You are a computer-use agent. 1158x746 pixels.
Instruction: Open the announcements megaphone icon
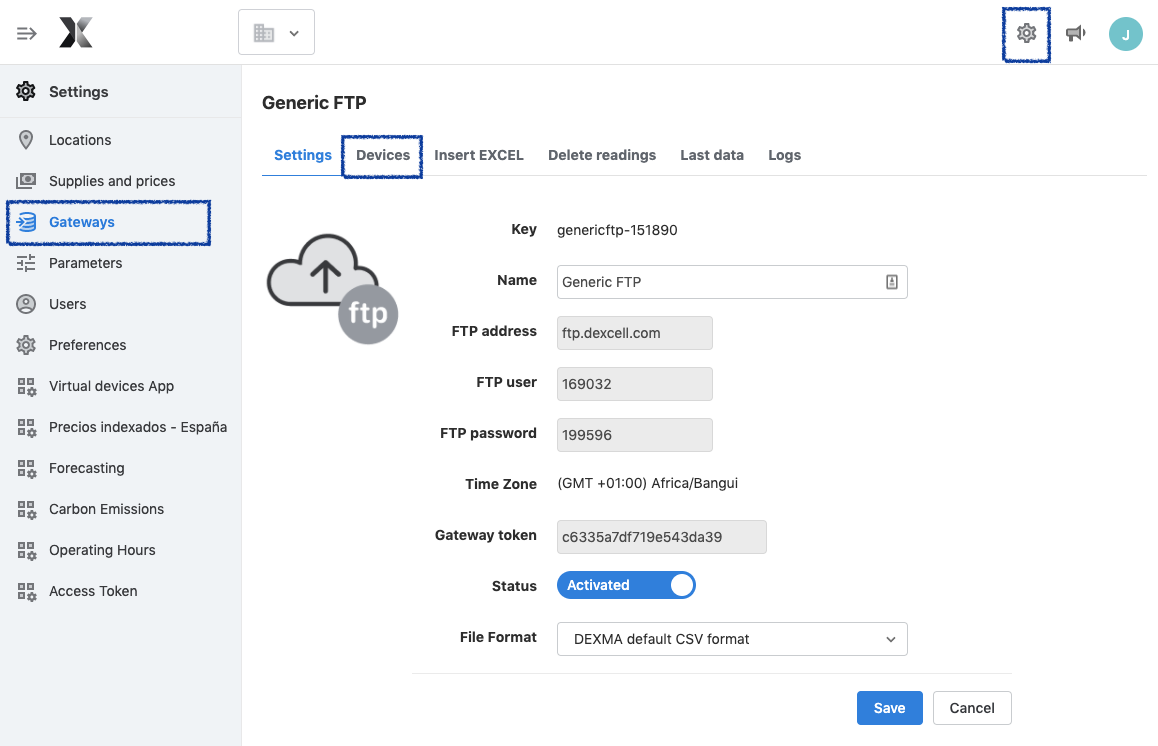point(1075,32)
